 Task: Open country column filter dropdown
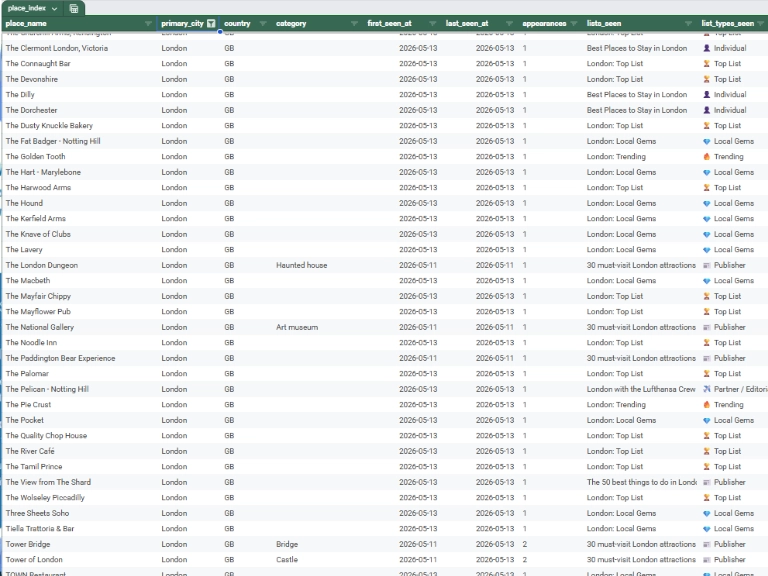point(263,24)
